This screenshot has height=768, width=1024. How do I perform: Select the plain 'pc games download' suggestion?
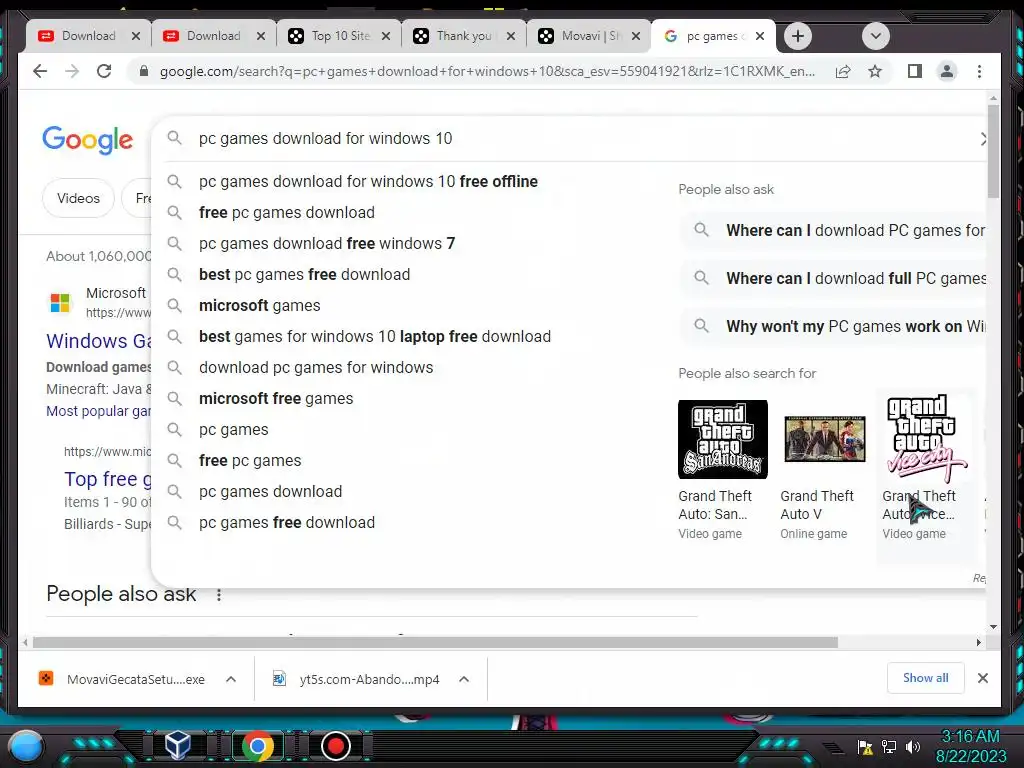270,492
